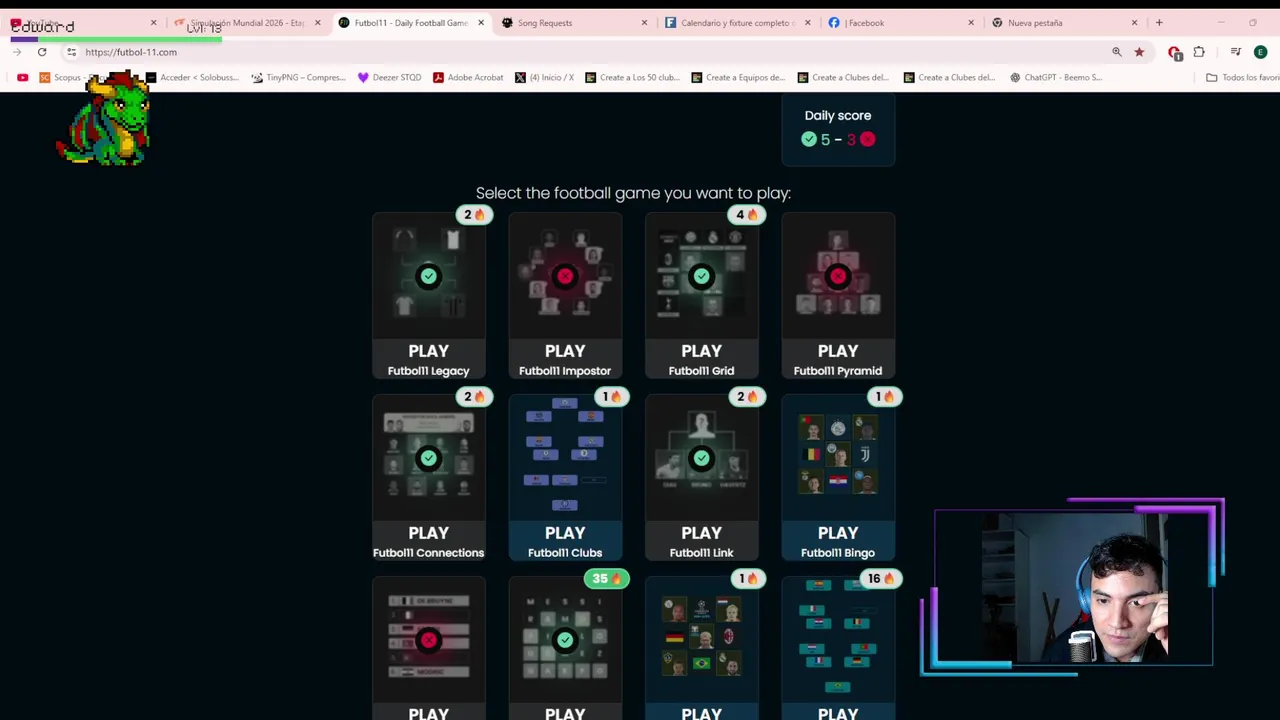
Task: Open the Futbol11 Clubs thumbnail
Action: (x=565, y=458)
